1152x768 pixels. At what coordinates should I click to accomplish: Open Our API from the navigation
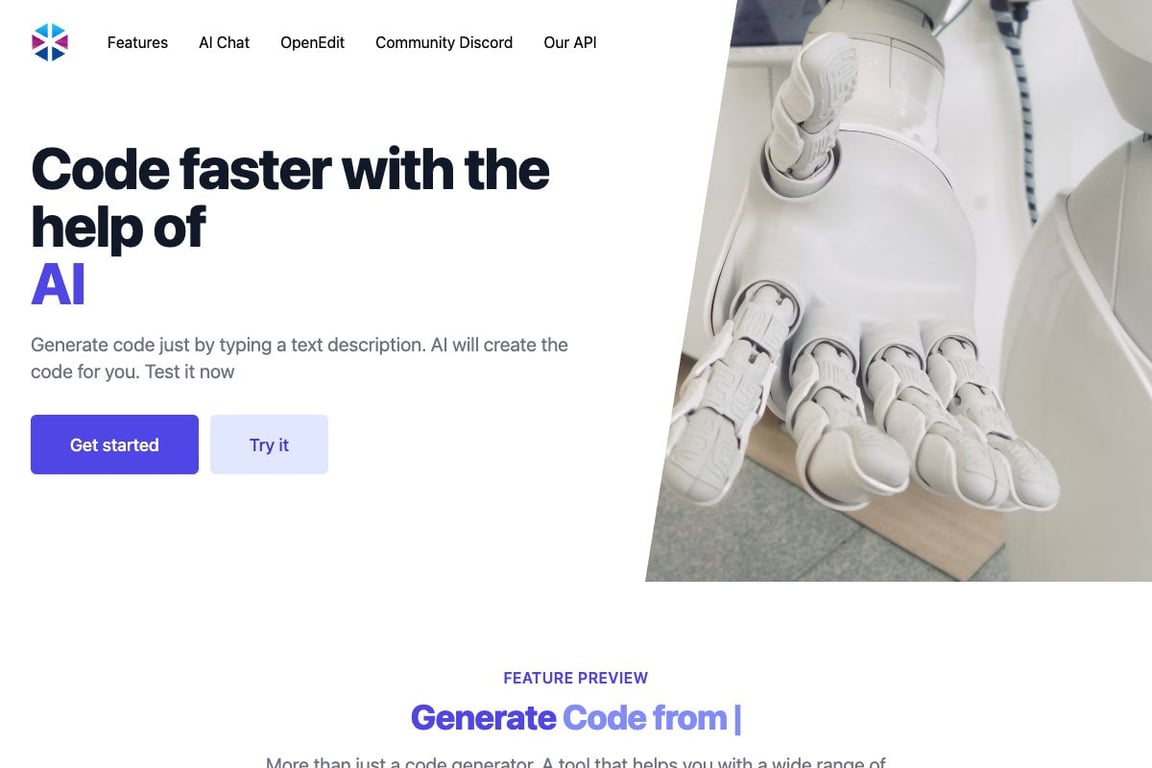coord(570,43)
